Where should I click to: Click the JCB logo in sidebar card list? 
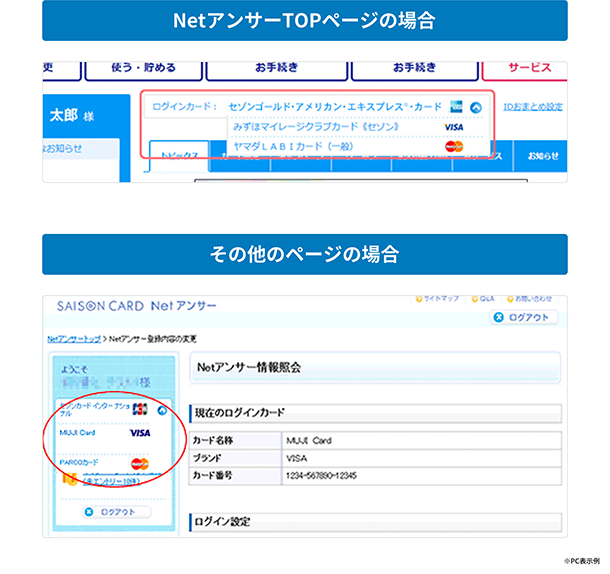(140, 409)
